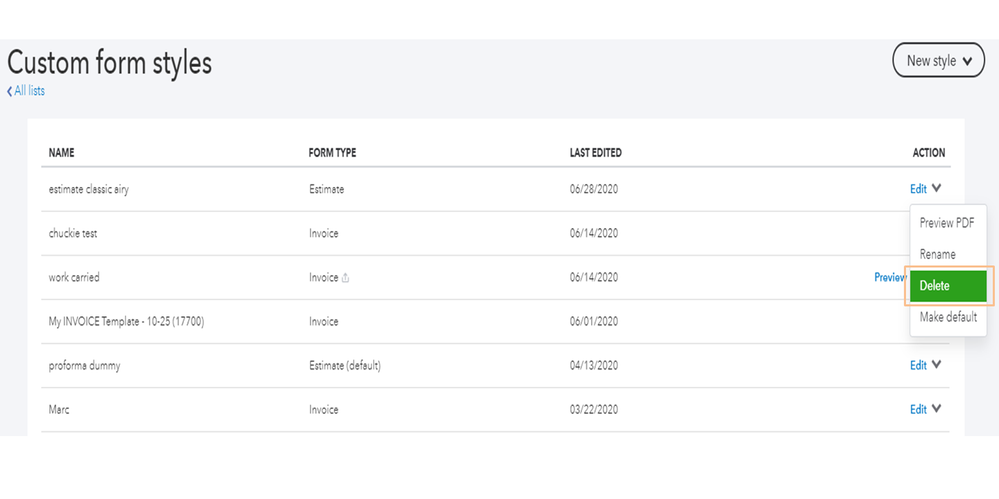The height and width of the screenshot is (499, 999).
Task: Click Edit for proforma dummy
Action: [918, 365]
